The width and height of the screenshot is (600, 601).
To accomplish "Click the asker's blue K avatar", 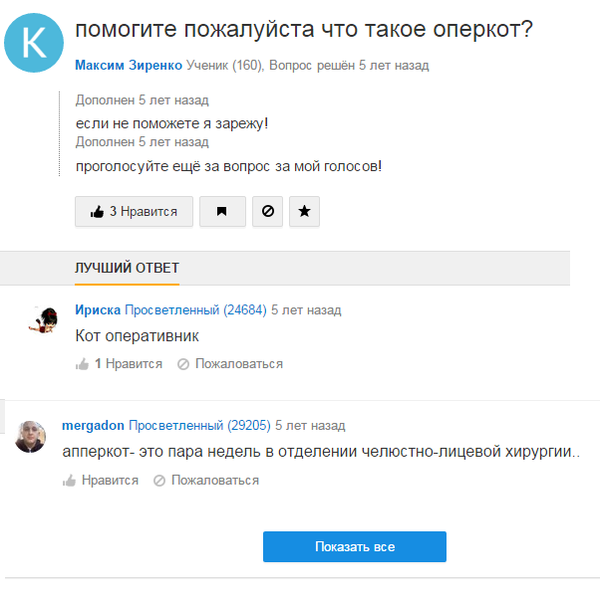I will 34,43.
